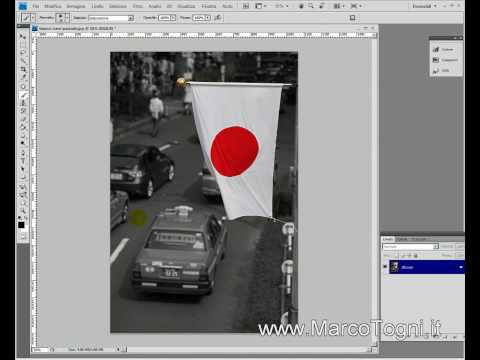Image resolution: width=480 pixels, height=360 pixels.
Task: Open the Aiuto menu
Action: (x=227, y=6)
